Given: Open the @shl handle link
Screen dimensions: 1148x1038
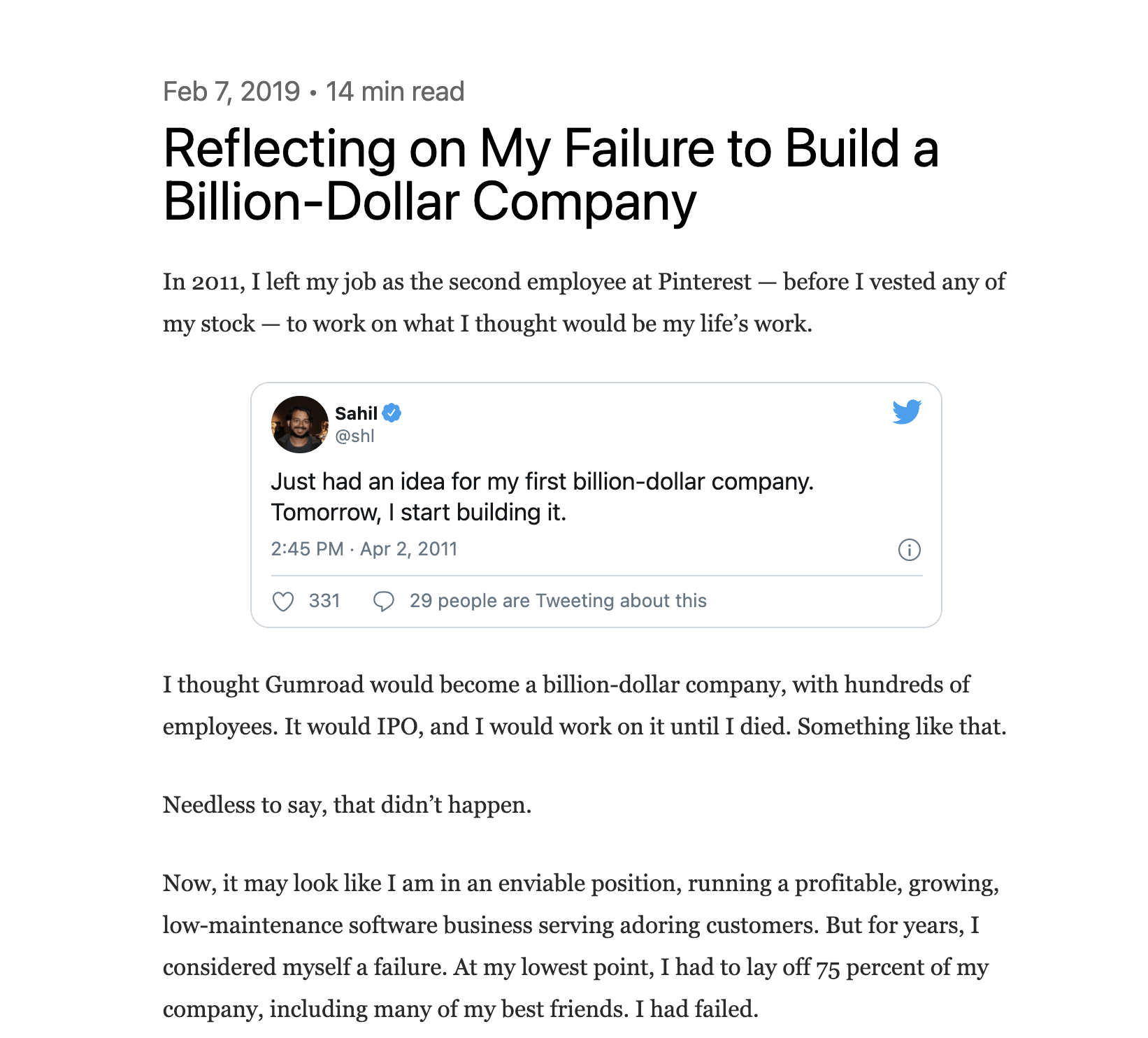Looking at the screenshot, I should point(354,436).
